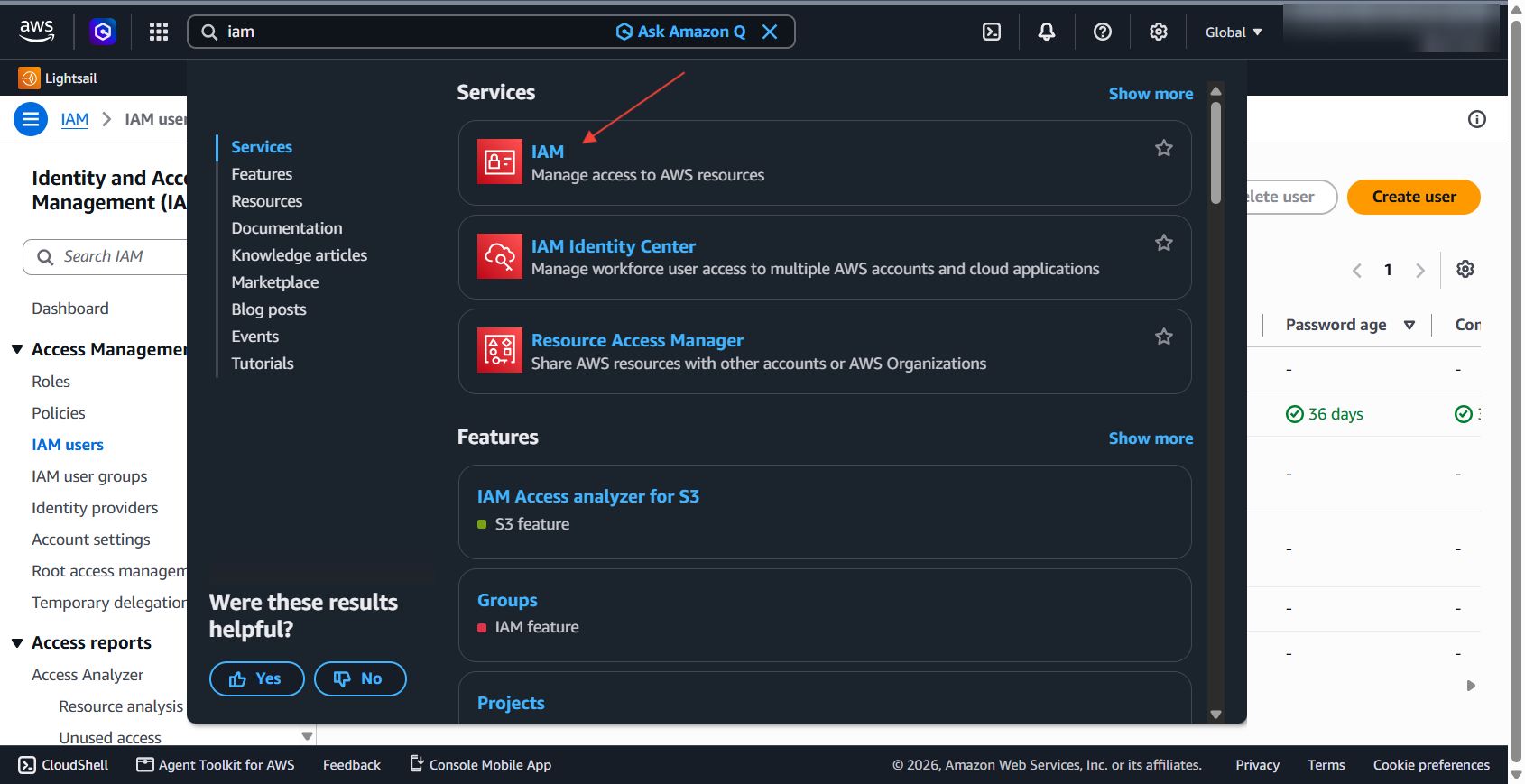The width and height of the screenshot is (1525, 784).
Task: Open the services grid menu icon
Action: [159, 32]
